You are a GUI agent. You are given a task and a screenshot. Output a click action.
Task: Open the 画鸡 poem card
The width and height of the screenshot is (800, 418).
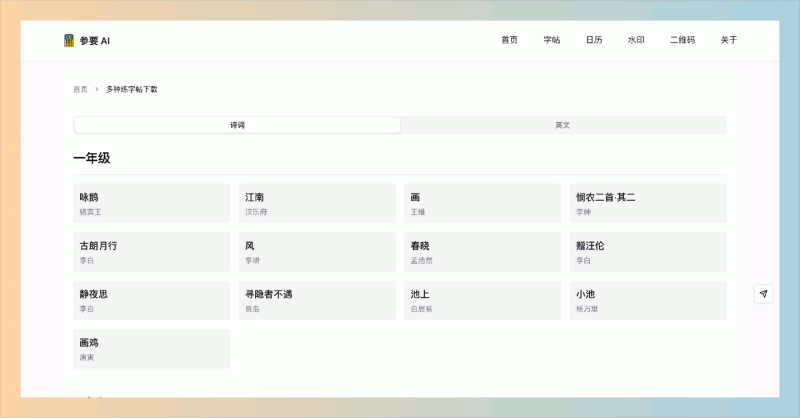pyautogui.click(x=152, y=349)
